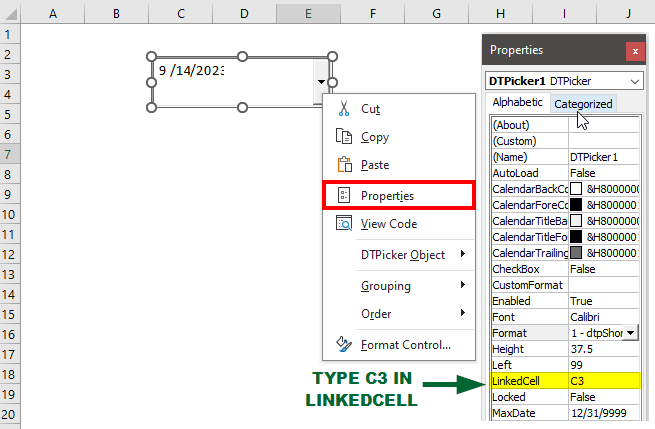Switch to the Alphabetic tab
655x429 pixels.
tap(517, 102)
